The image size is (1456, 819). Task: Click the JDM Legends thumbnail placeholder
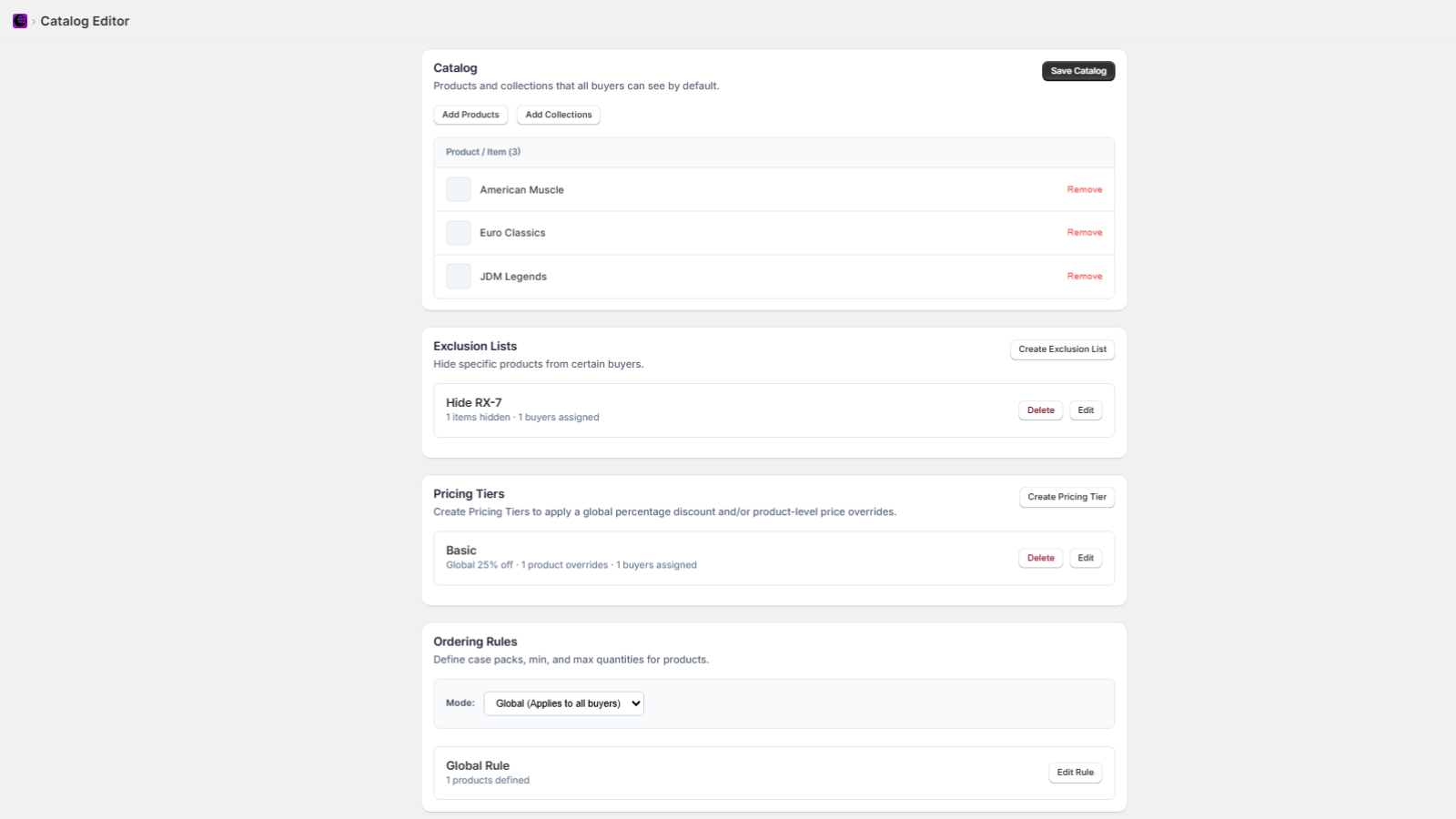pos(459,277)
